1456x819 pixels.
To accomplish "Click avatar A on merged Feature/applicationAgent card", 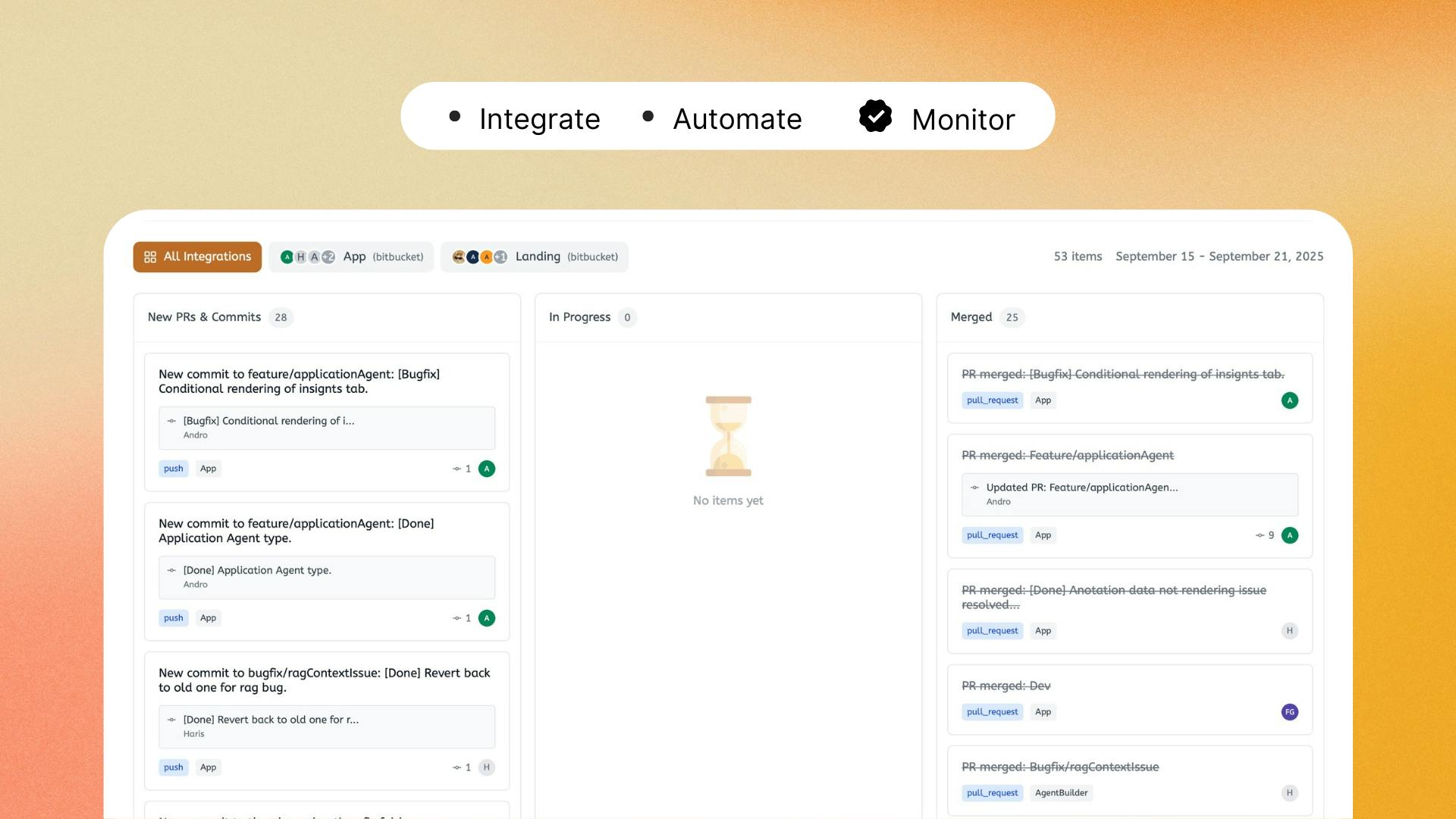I will tap(1290, 535).
